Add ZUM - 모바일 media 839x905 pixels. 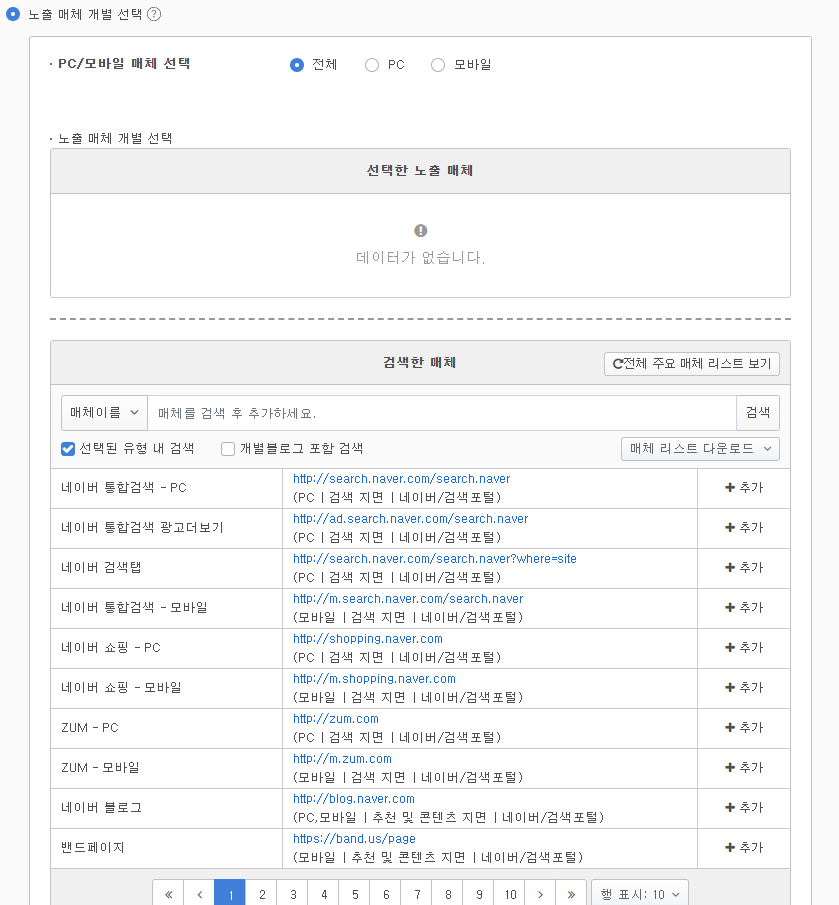point(744,767)
